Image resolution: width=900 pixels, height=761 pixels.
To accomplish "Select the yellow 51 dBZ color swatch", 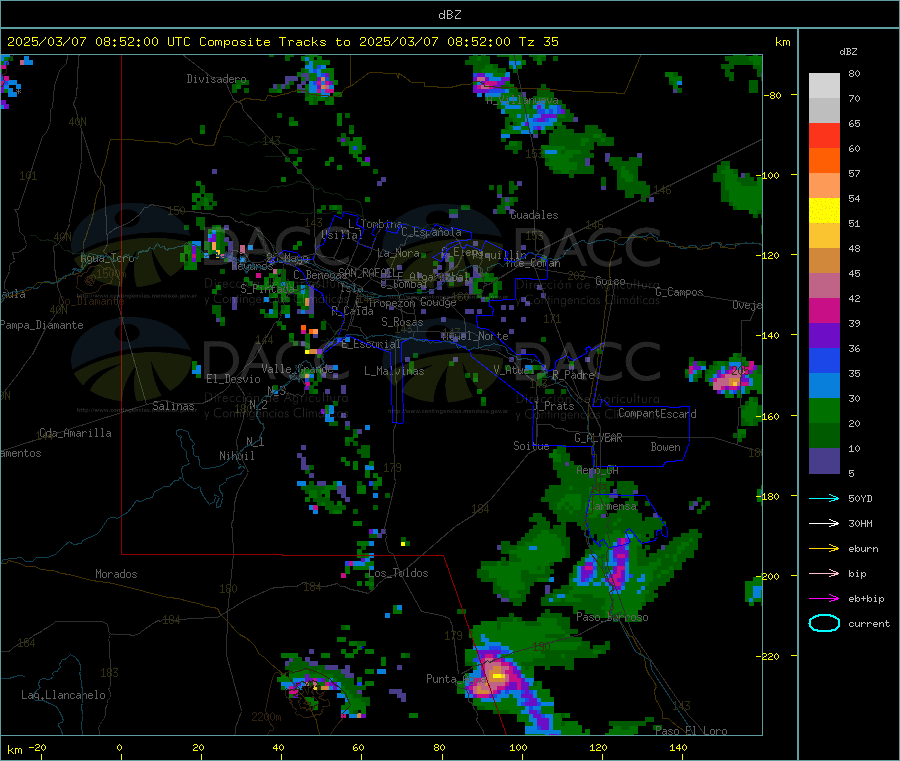I will tap(824, 211).
